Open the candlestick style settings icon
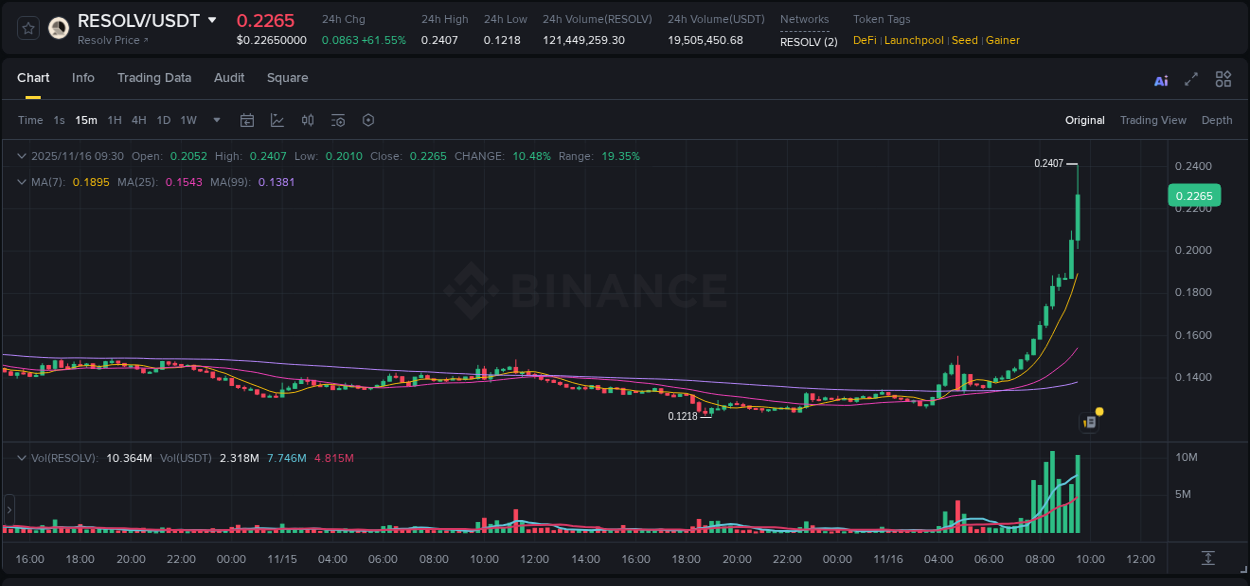The height and width of the screenshot is (586, 1250). 307,120
